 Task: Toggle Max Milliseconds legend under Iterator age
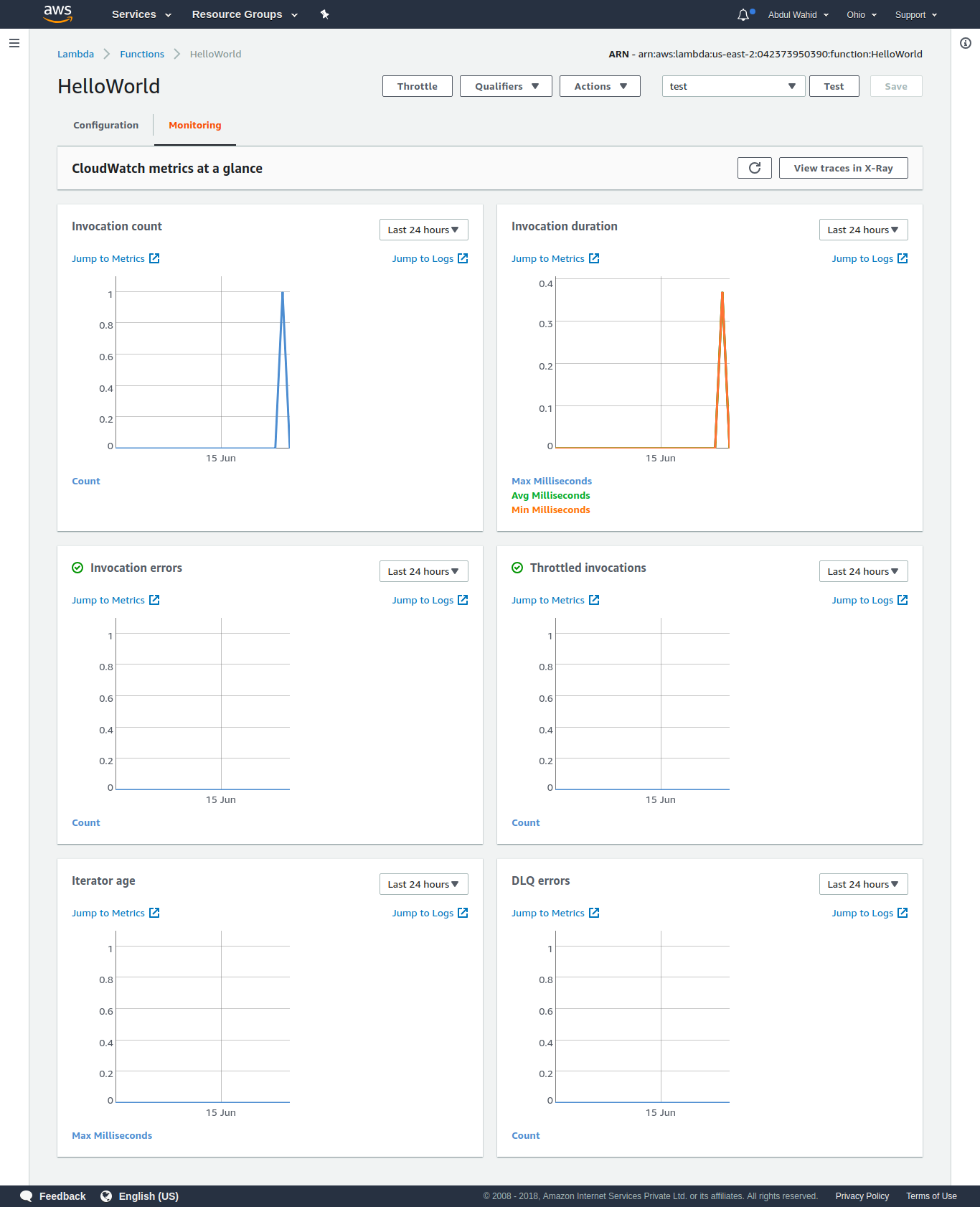(112, 1135)
